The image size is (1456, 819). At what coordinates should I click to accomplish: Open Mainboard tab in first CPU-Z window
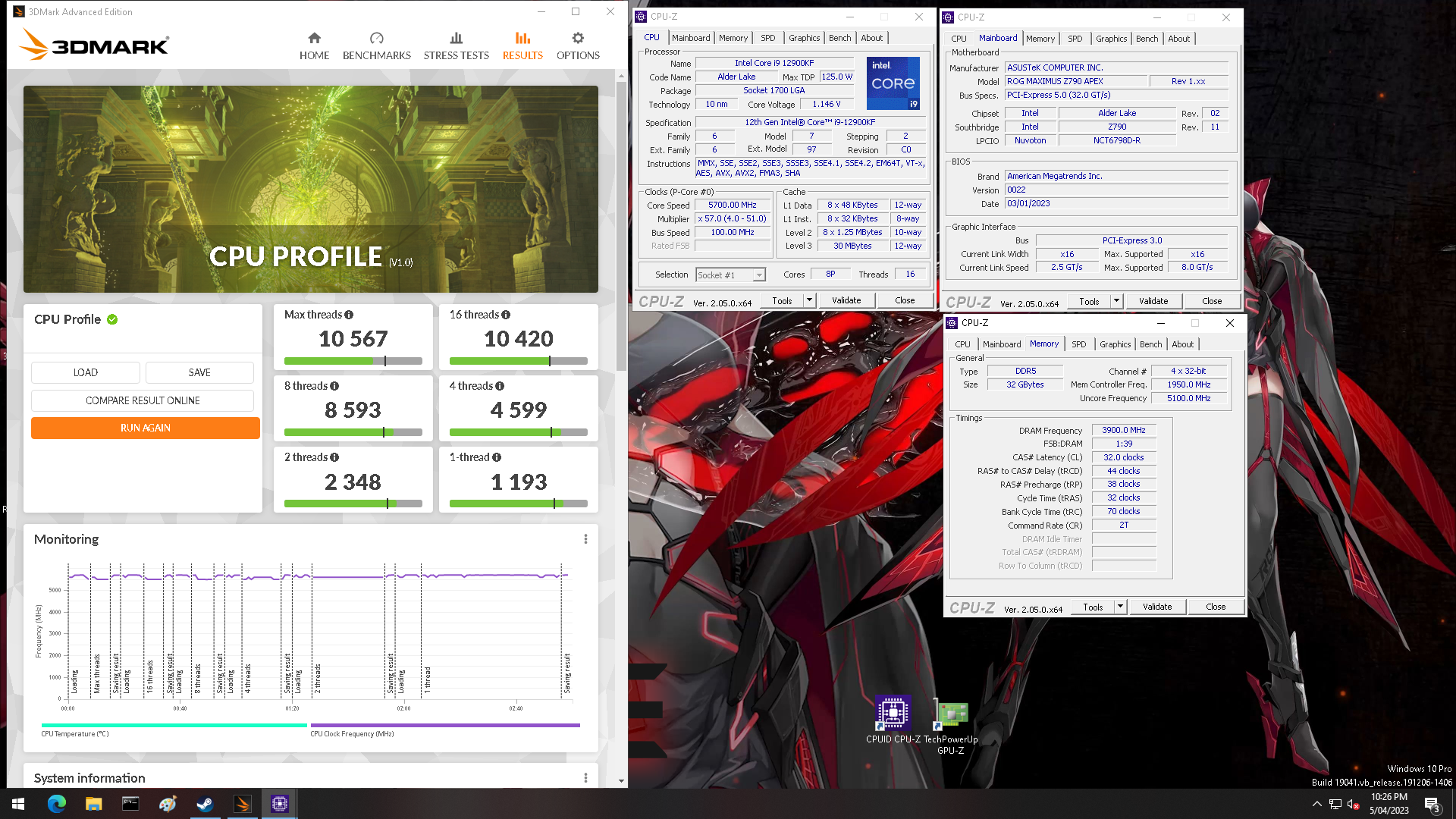click(691, 38)
